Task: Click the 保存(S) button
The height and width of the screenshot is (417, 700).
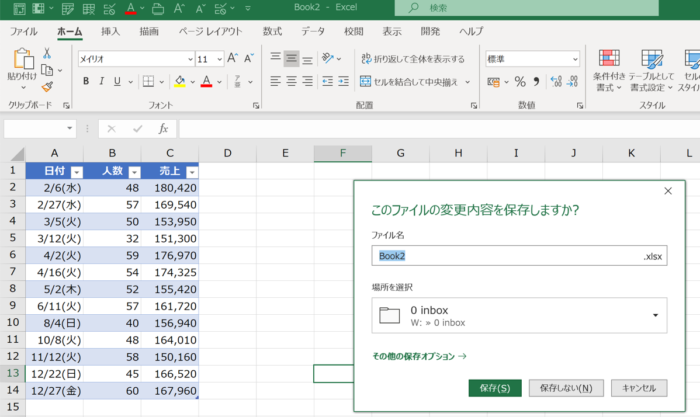Action: tap(495, 388)
